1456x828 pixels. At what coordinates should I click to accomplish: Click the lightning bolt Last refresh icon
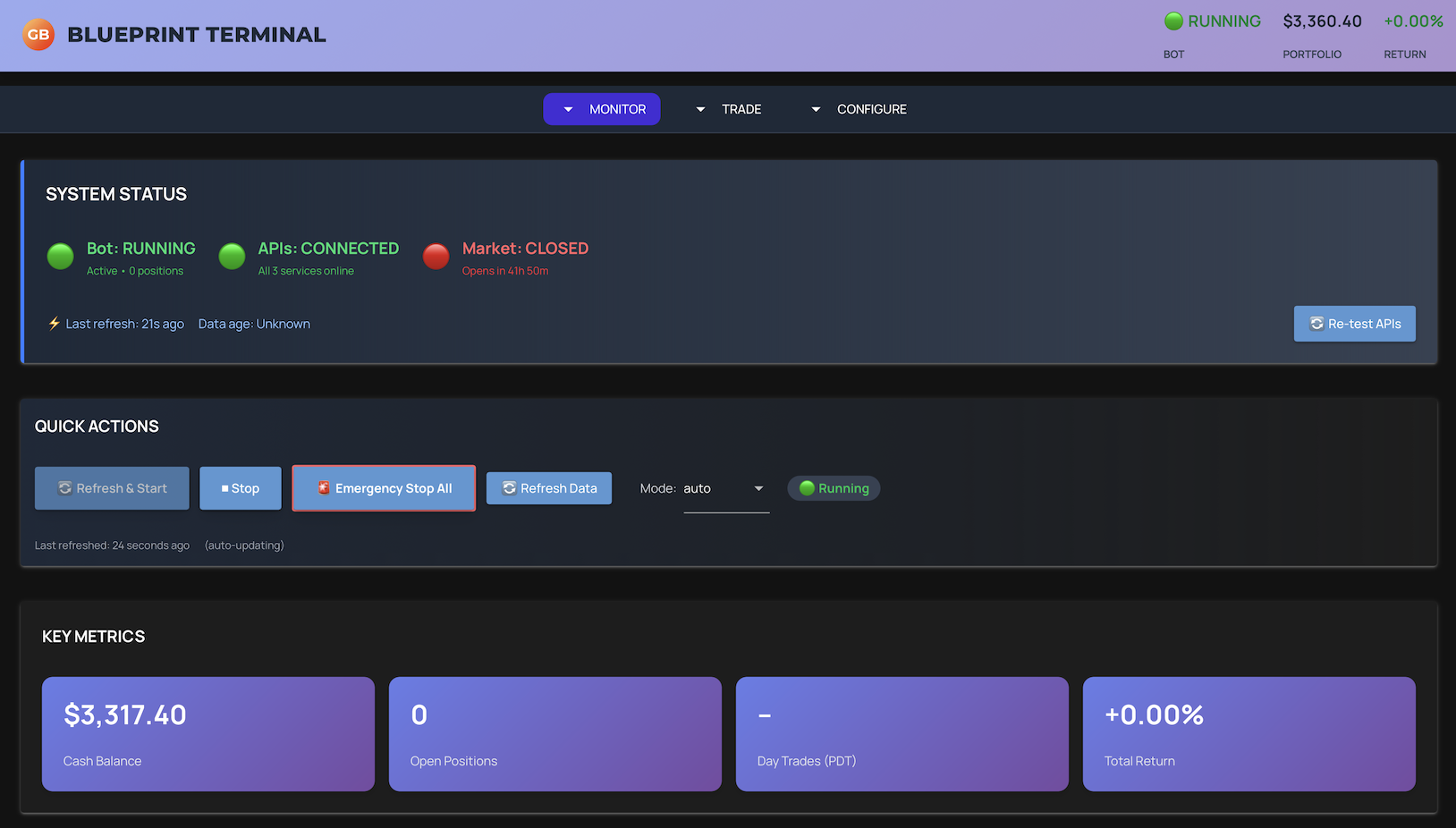point(55,324)
